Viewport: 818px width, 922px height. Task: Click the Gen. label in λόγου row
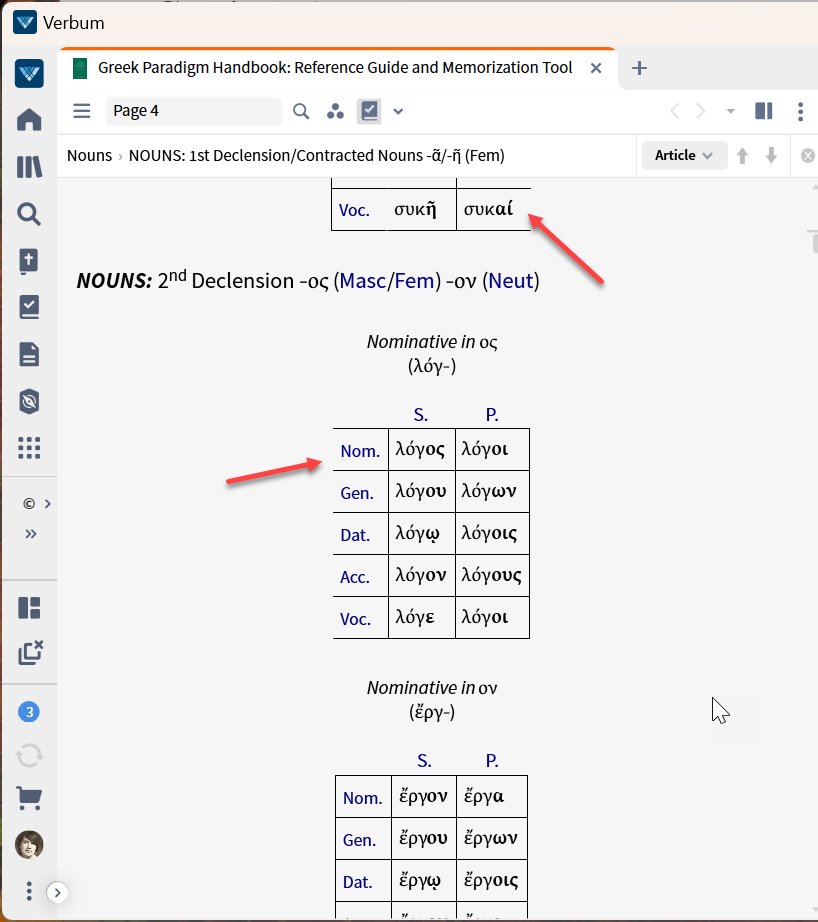point(357,493)
